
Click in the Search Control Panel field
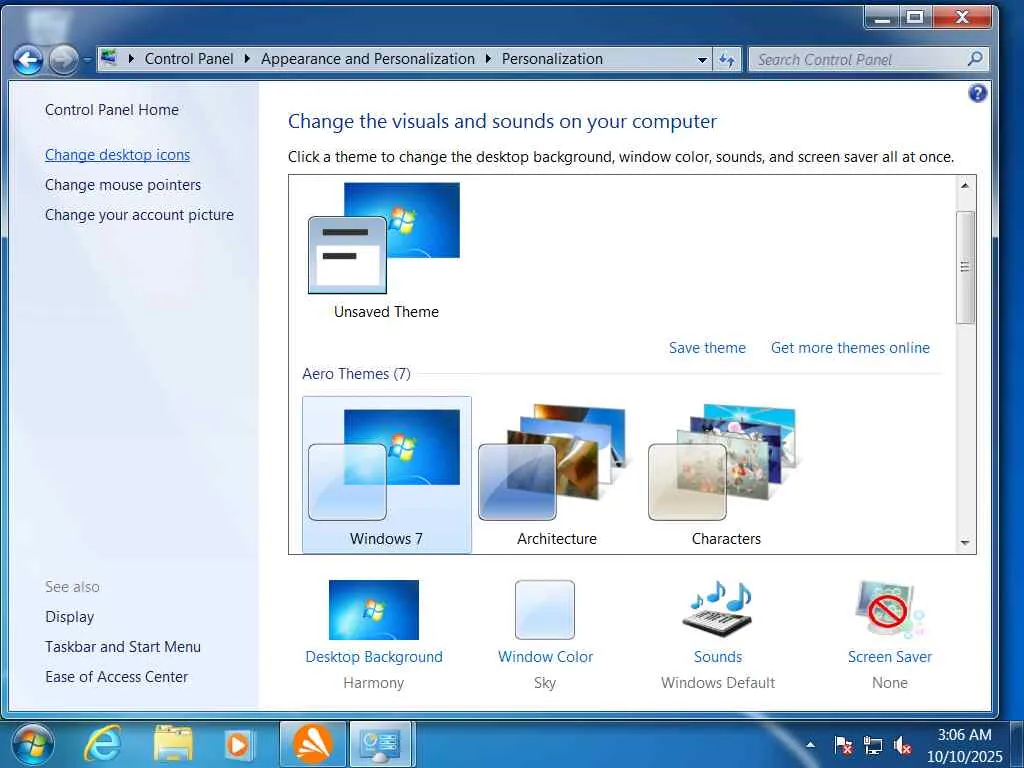coord(857,59)
